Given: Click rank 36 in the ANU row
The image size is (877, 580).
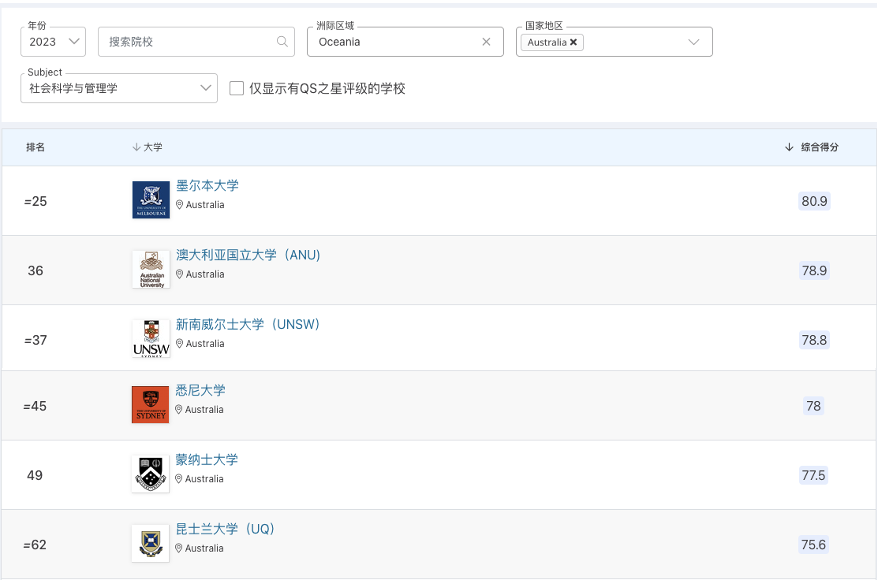Looking at the screenshot, I should coord(35,271).
